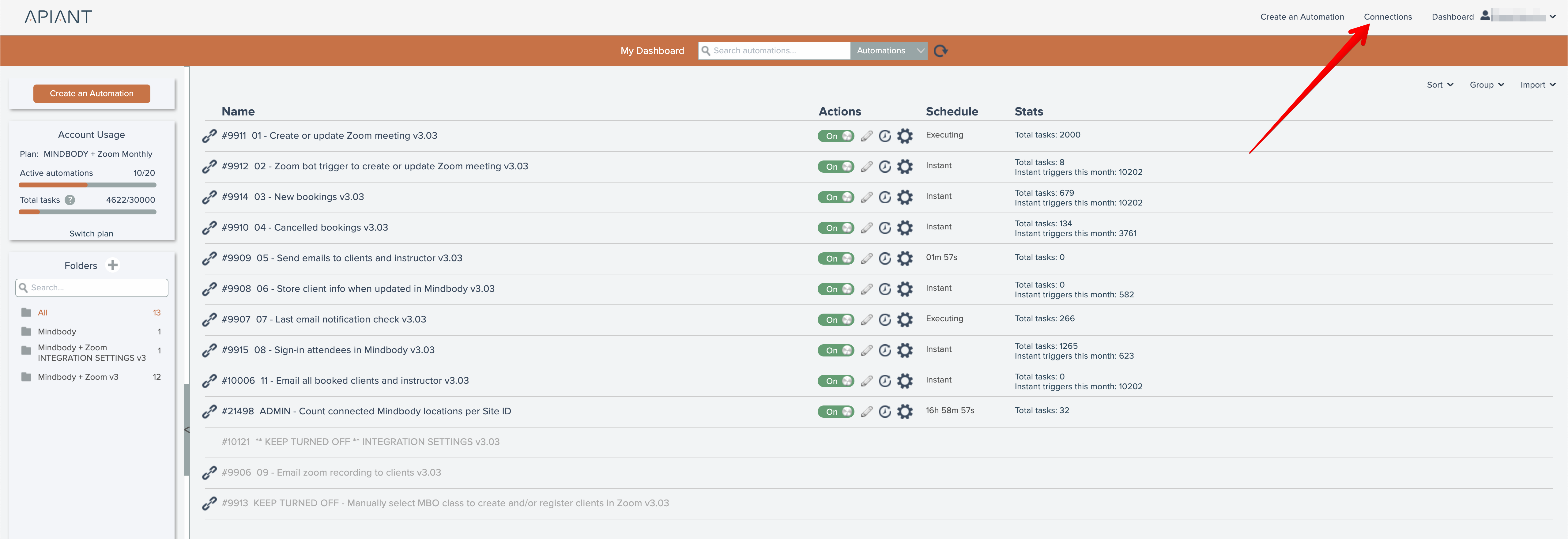Click Switch plan link
The width and height of the screenshot is (1568, 539).
pos(91,234)
